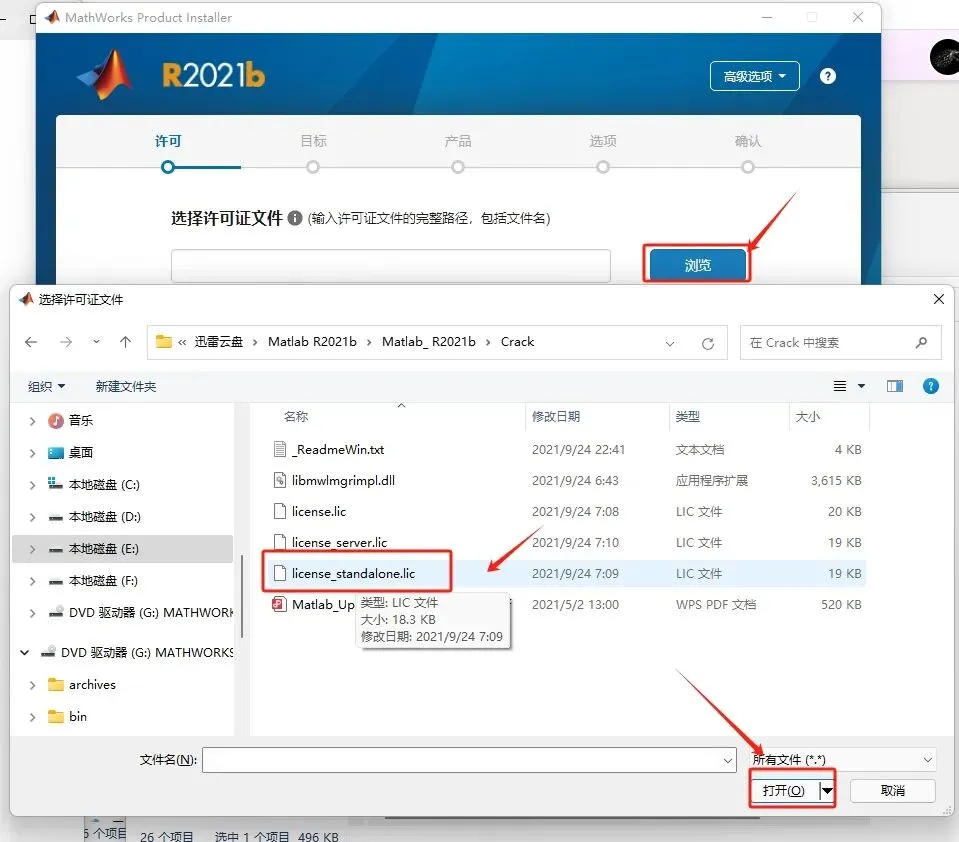This screenshot has width=959, height=842.
Task: Change the view layout icon
Action: [x=840, y=386]
